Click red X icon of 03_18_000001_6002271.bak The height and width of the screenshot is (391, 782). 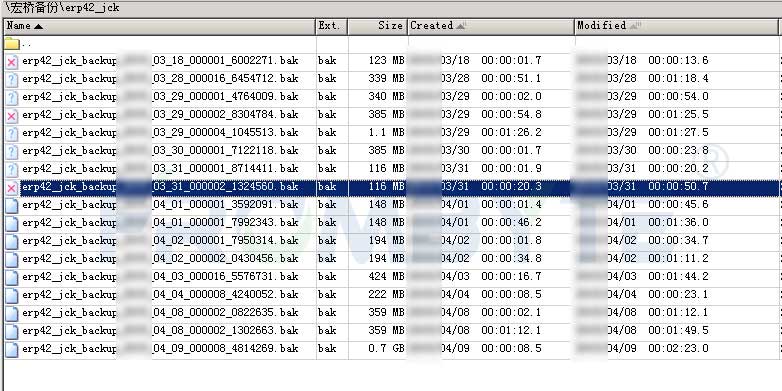11,61
